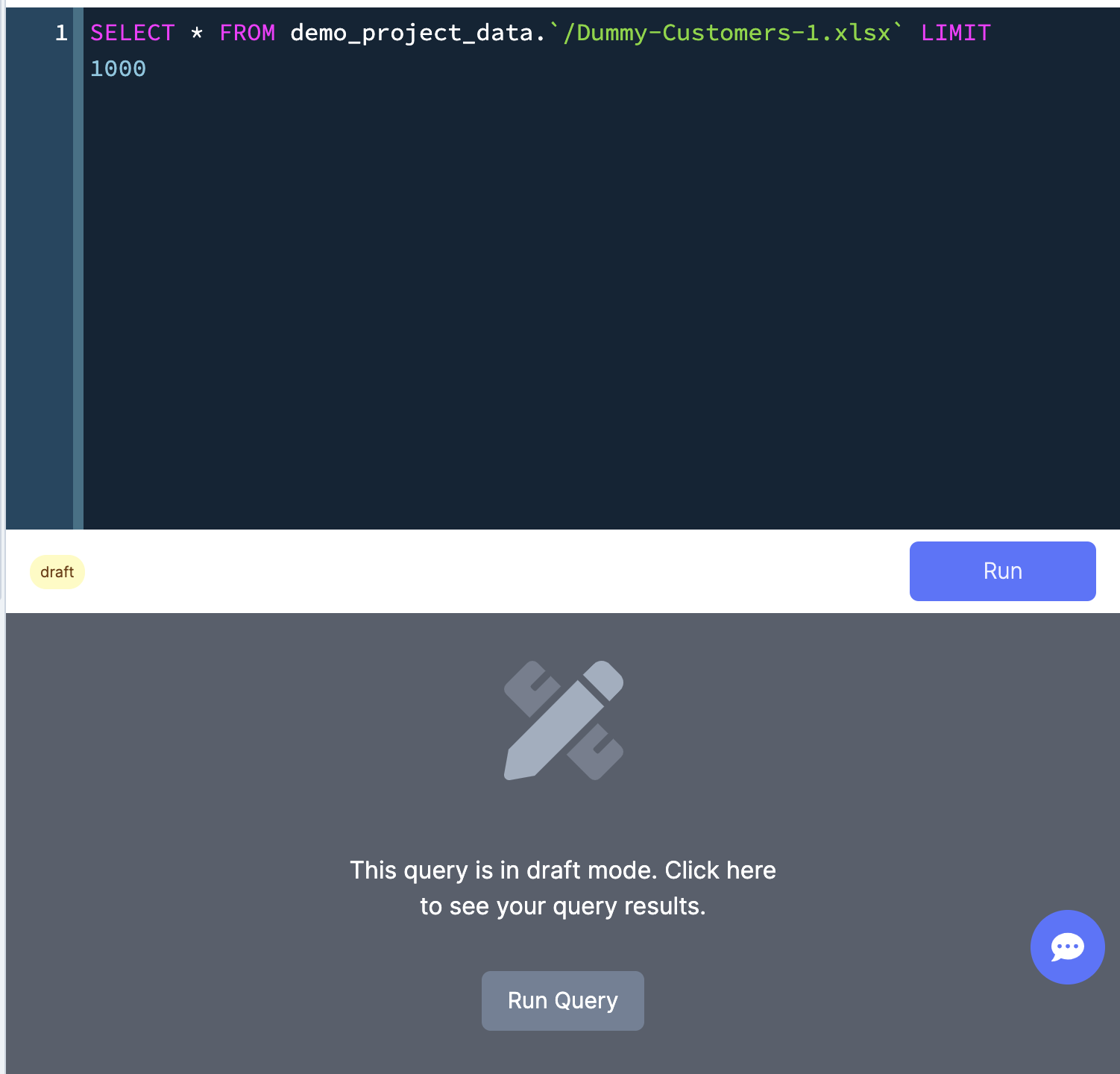Click the Run Query button
This screenshot has width=1120, height=1074.
point(563,1001)
